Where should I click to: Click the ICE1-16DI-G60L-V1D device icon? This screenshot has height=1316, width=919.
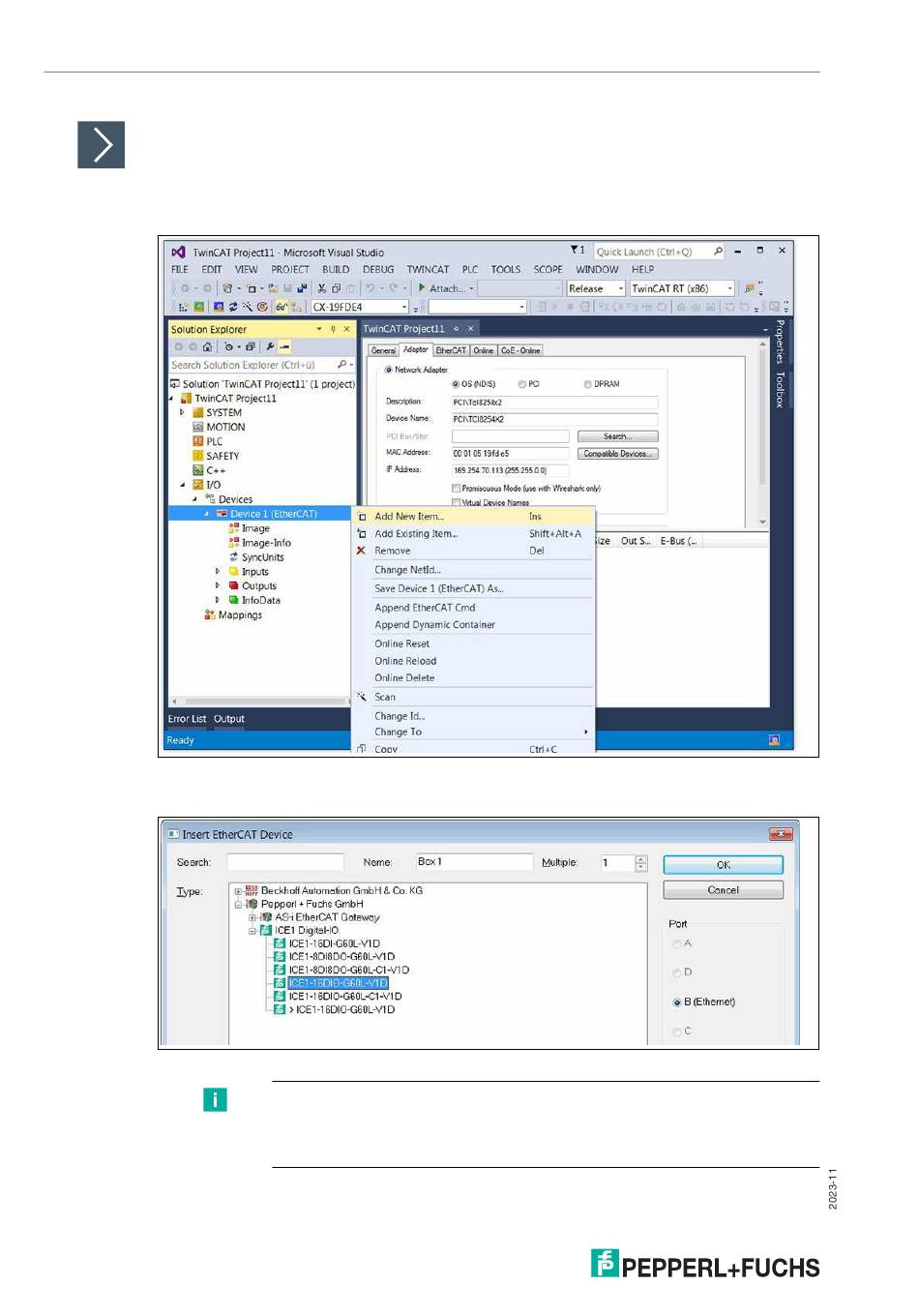pyautogui.click(x=280, y=943)
